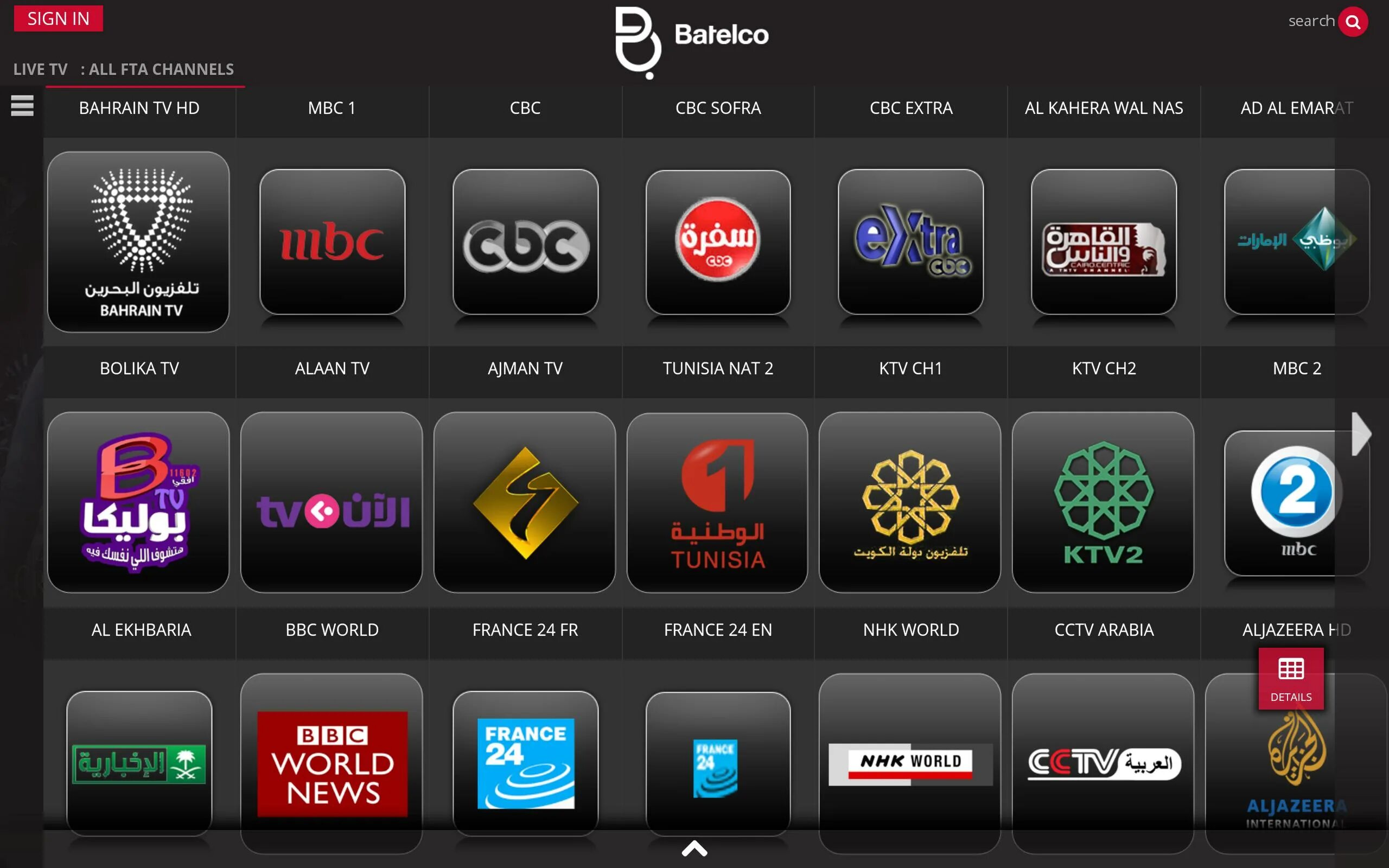Toggle CBC EXTRA channel visibility
This screenshot has width=1389, height=868.
(x=910, y=240)
